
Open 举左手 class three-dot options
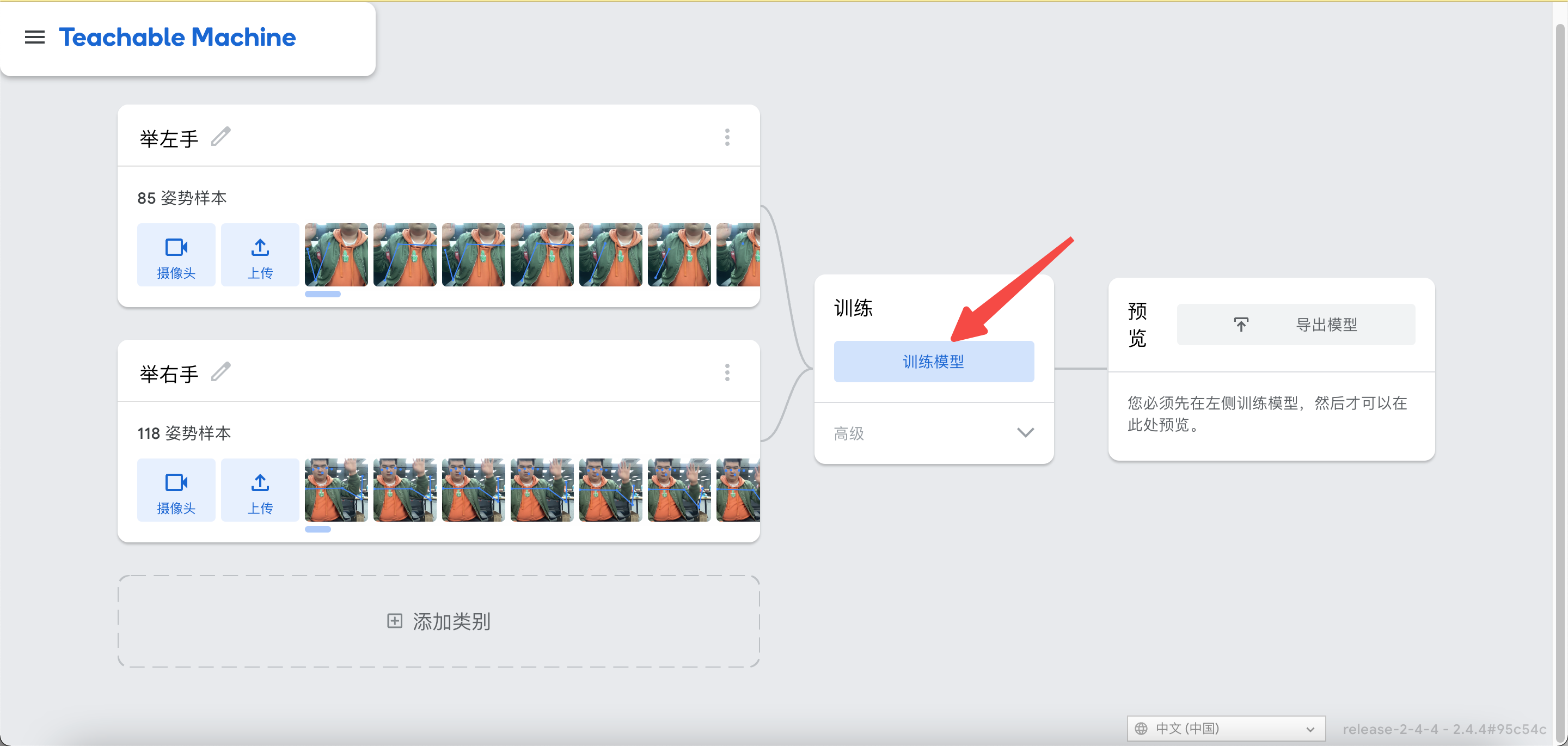(x=727, y=137)
